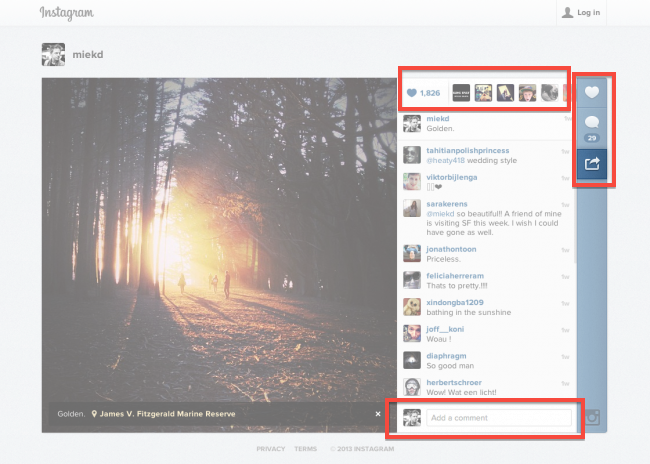This screenshot has height=464, width=650.
Task: Click the 'Wow! Wat een licht!' comment text
Action: (461, 392)
